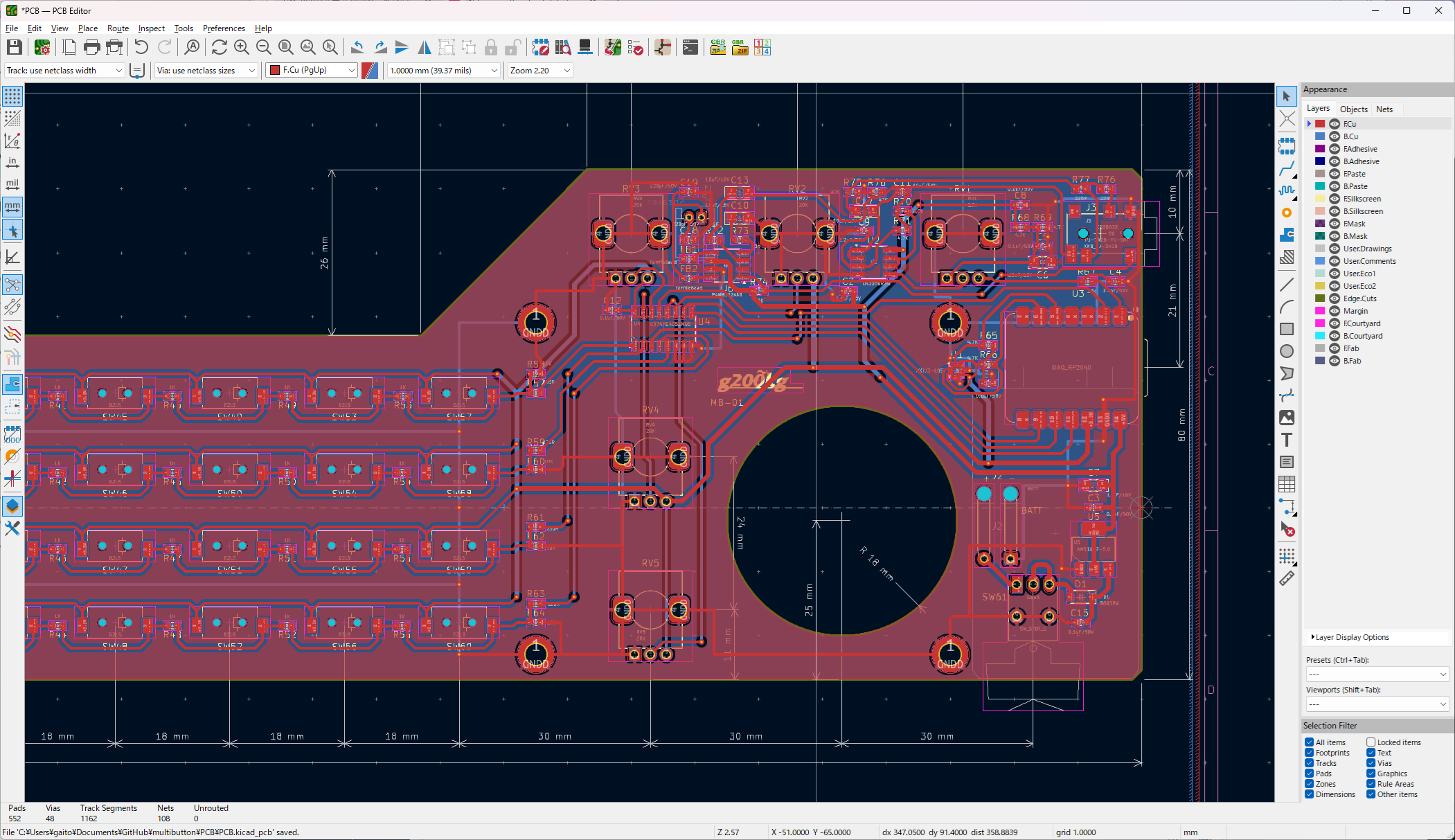Toggle millimeters unit button
Screen dimensions: 1455x840
[12, 206]
